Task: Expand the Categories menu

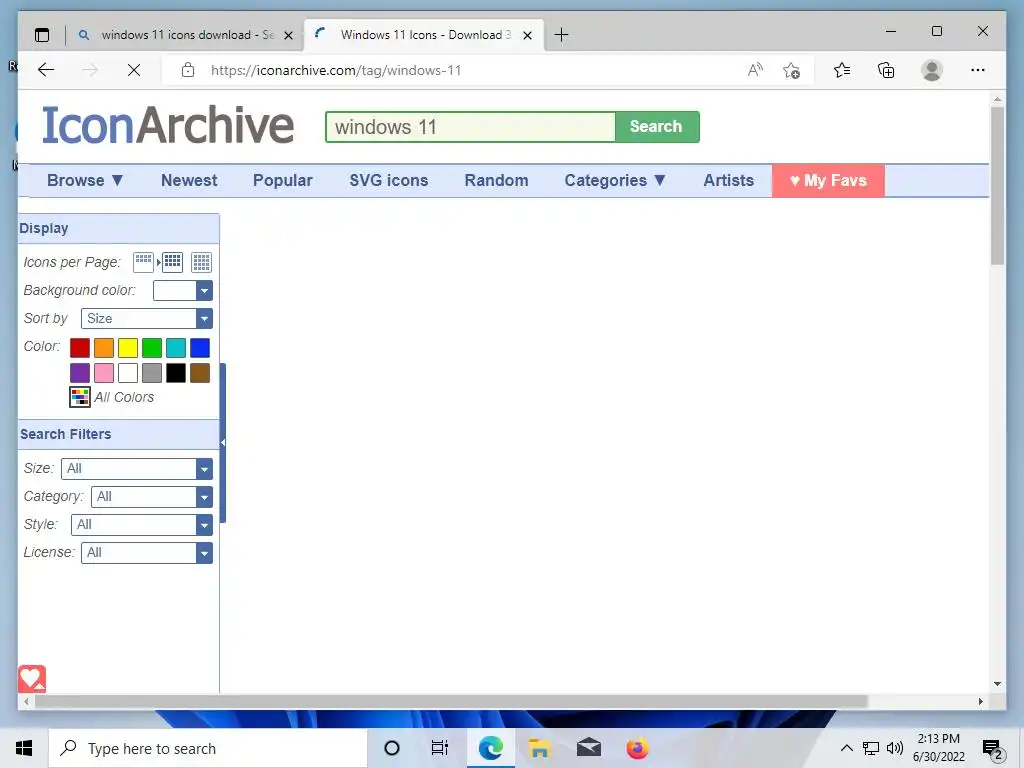Action: click(x=615, y=180)
